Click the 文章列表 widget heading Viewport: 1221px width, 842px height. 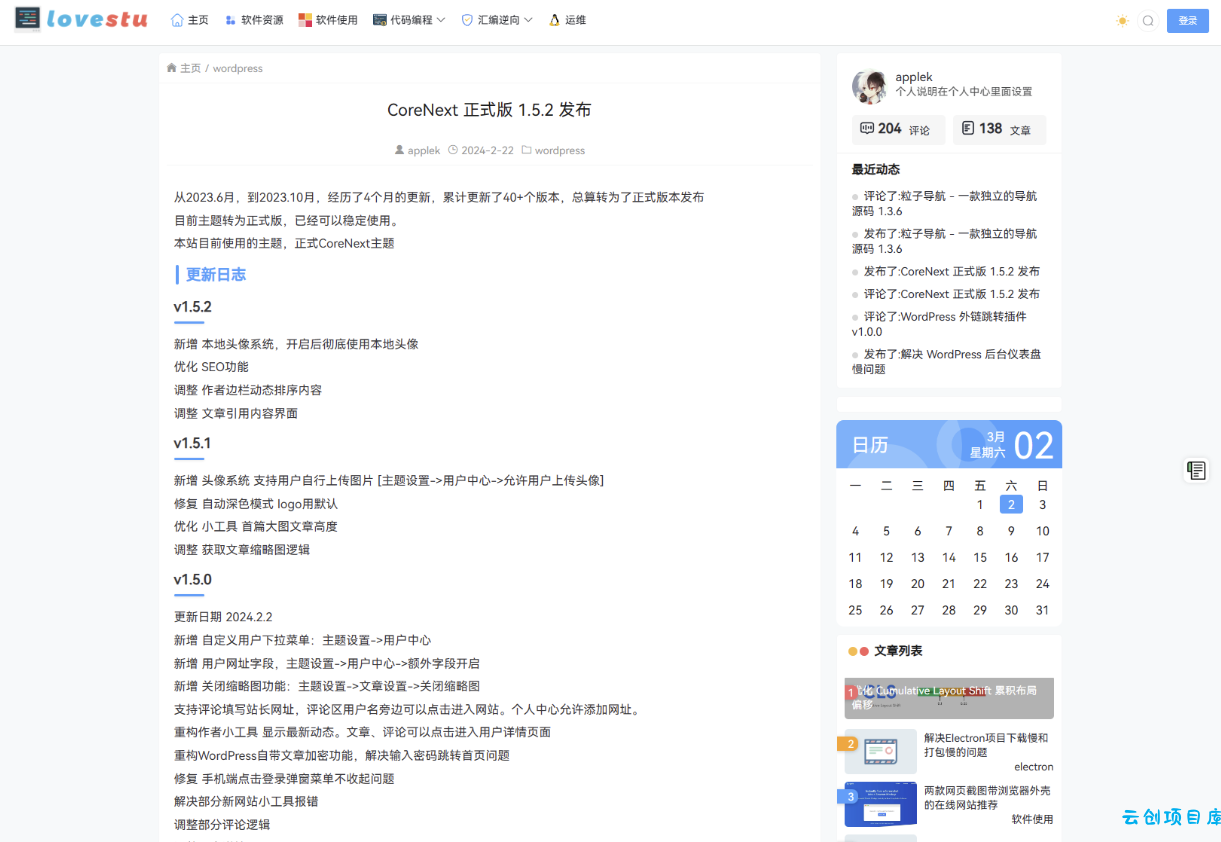coord(898,651)
